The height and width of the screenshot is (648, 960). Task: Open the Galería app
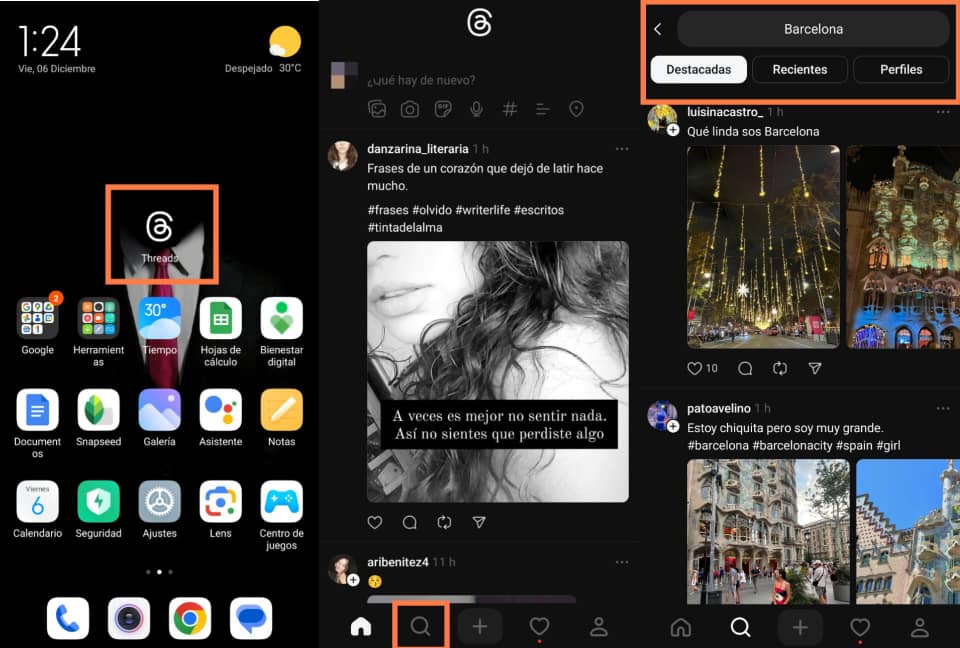159,410
